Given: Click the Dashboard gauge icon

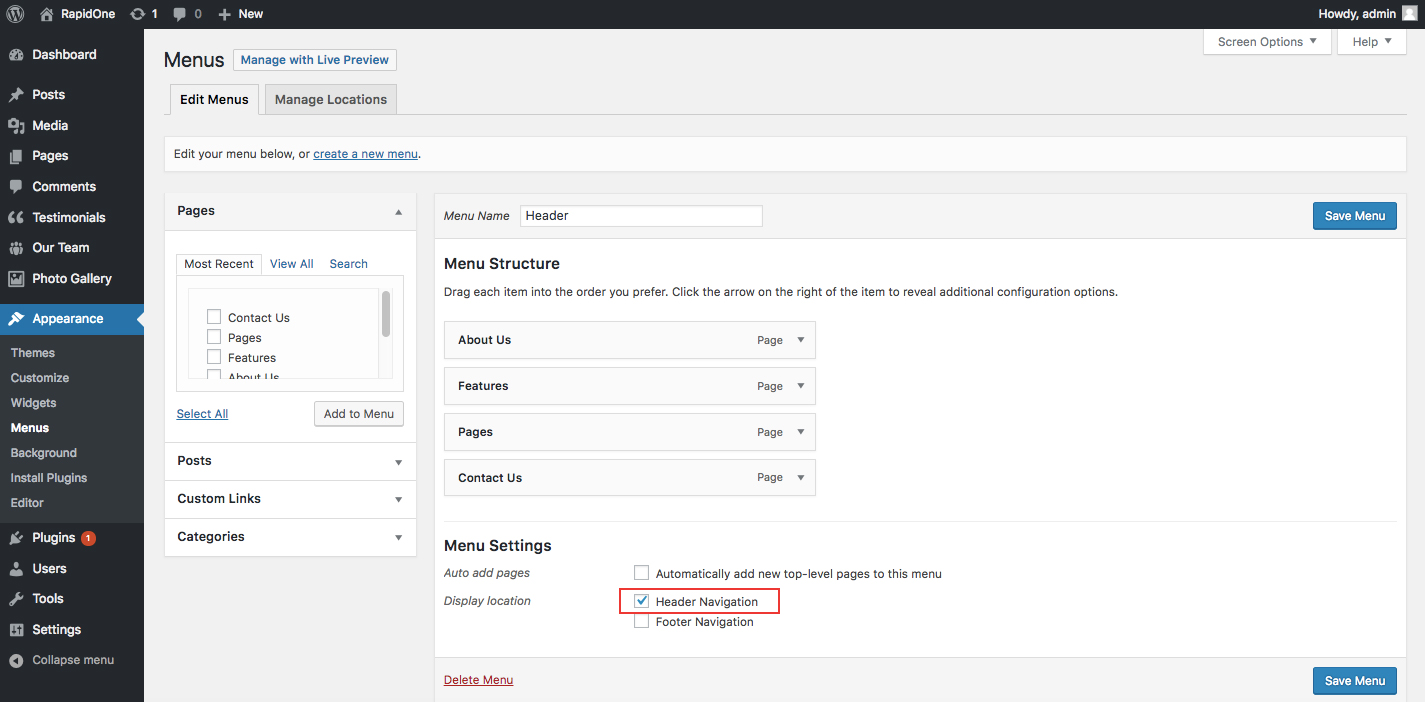Looking at the screenshot, I should pos(16,55).
